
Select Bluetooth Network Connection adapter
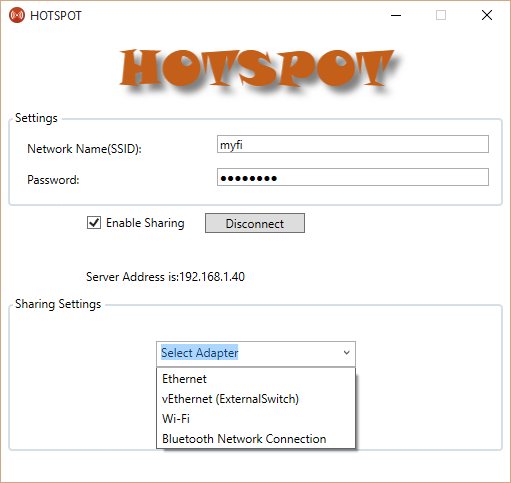point(256,439)
